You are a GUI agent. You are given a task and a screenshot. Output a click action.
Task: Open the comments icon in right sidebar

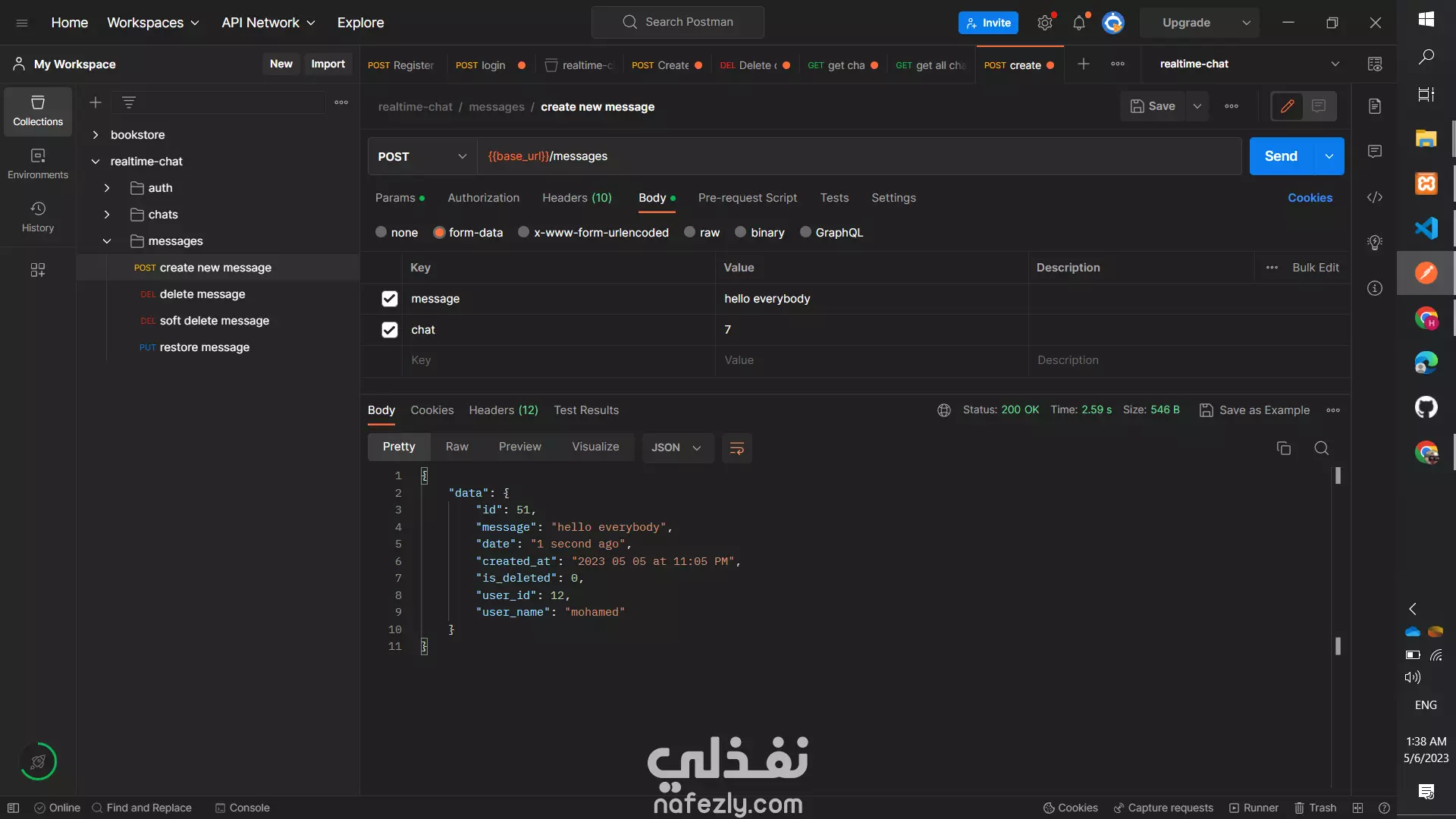click(1375, 152)
